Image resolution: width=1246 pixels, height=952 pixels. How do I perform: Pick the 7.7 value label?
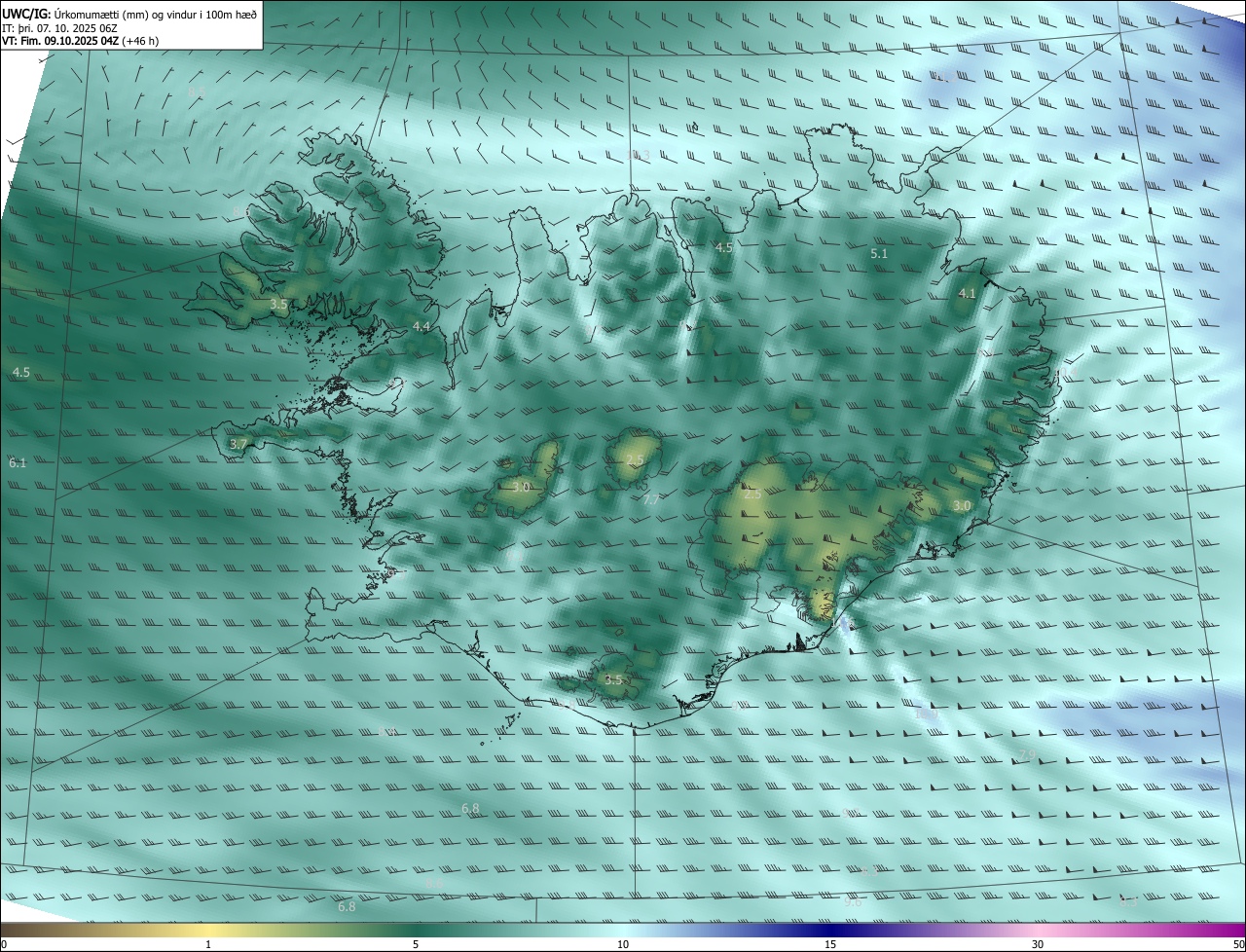651,499
